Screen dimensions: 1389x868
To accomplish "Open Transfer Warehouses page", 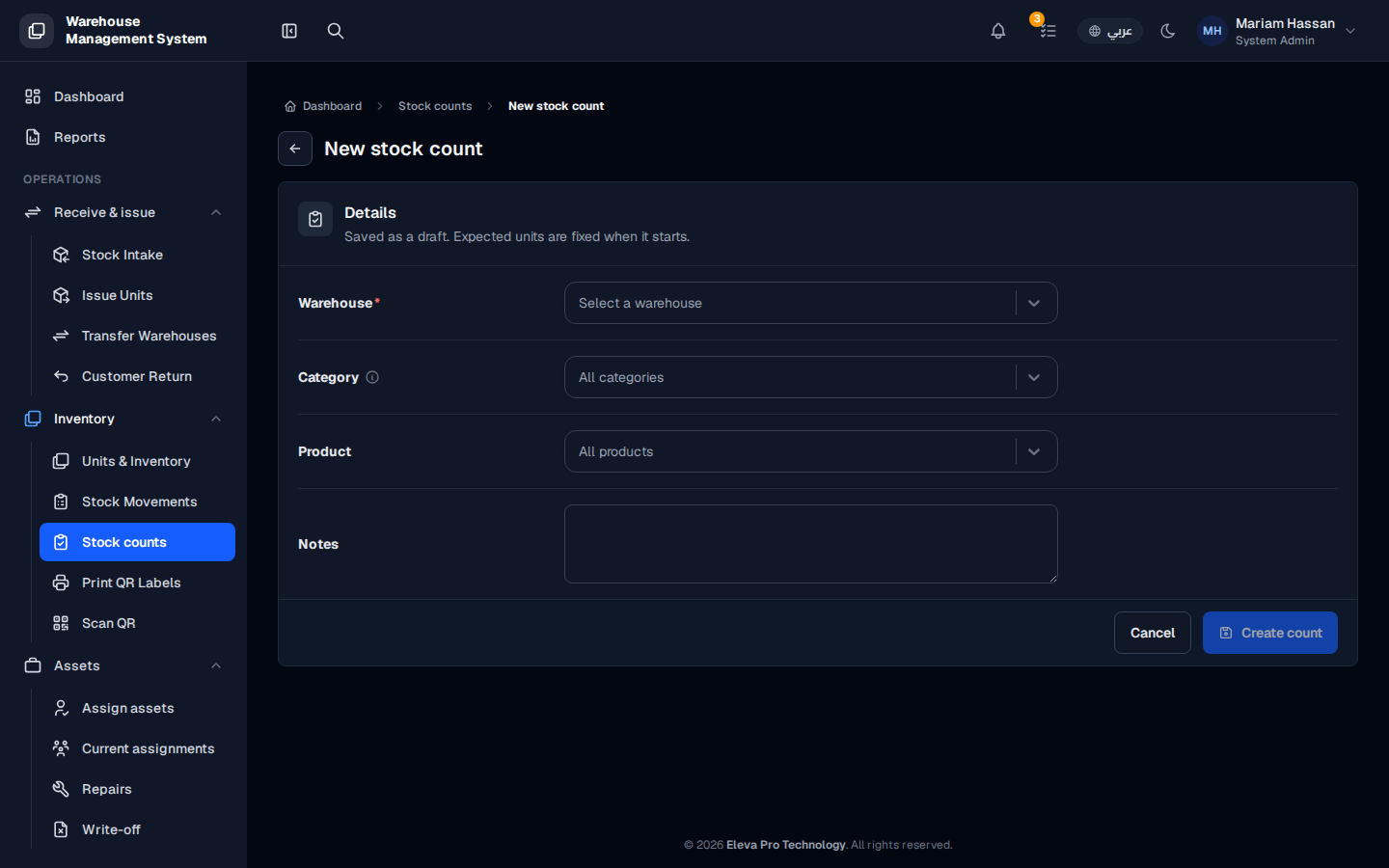I will click(x=137, y=336).
